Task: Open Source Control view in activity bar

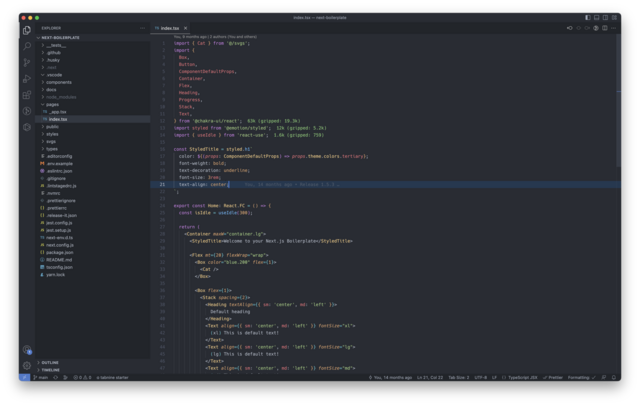Action: pyautogui.click(x=27, y=62)
